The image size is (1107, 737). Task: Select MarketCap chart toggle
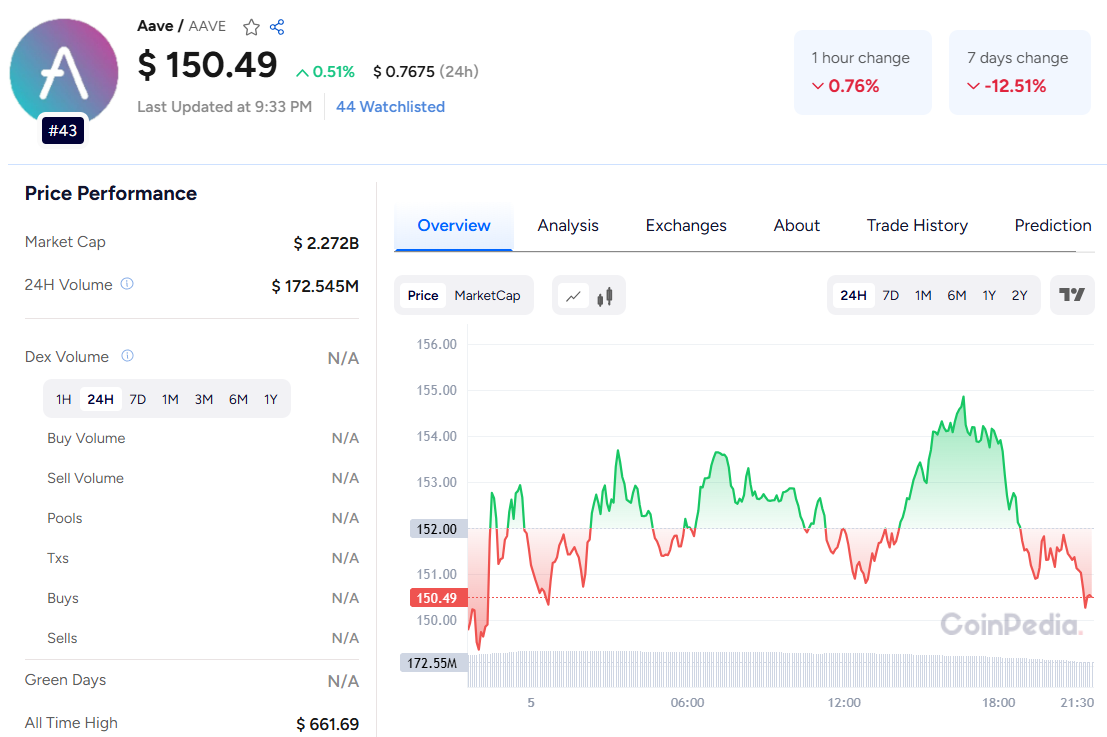pos(487,296)
